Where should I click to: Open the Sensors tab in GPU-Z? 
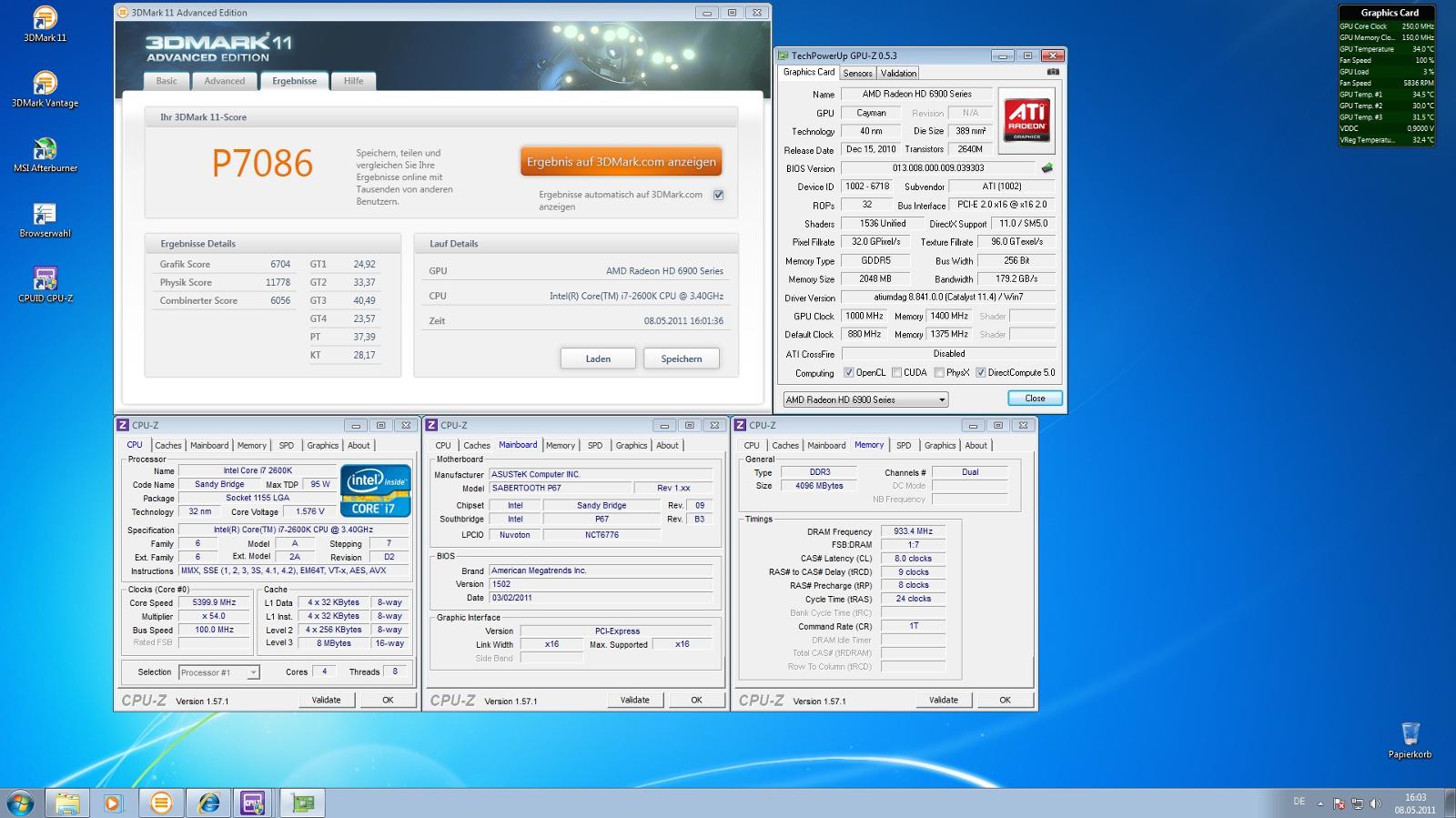[857, 73]
